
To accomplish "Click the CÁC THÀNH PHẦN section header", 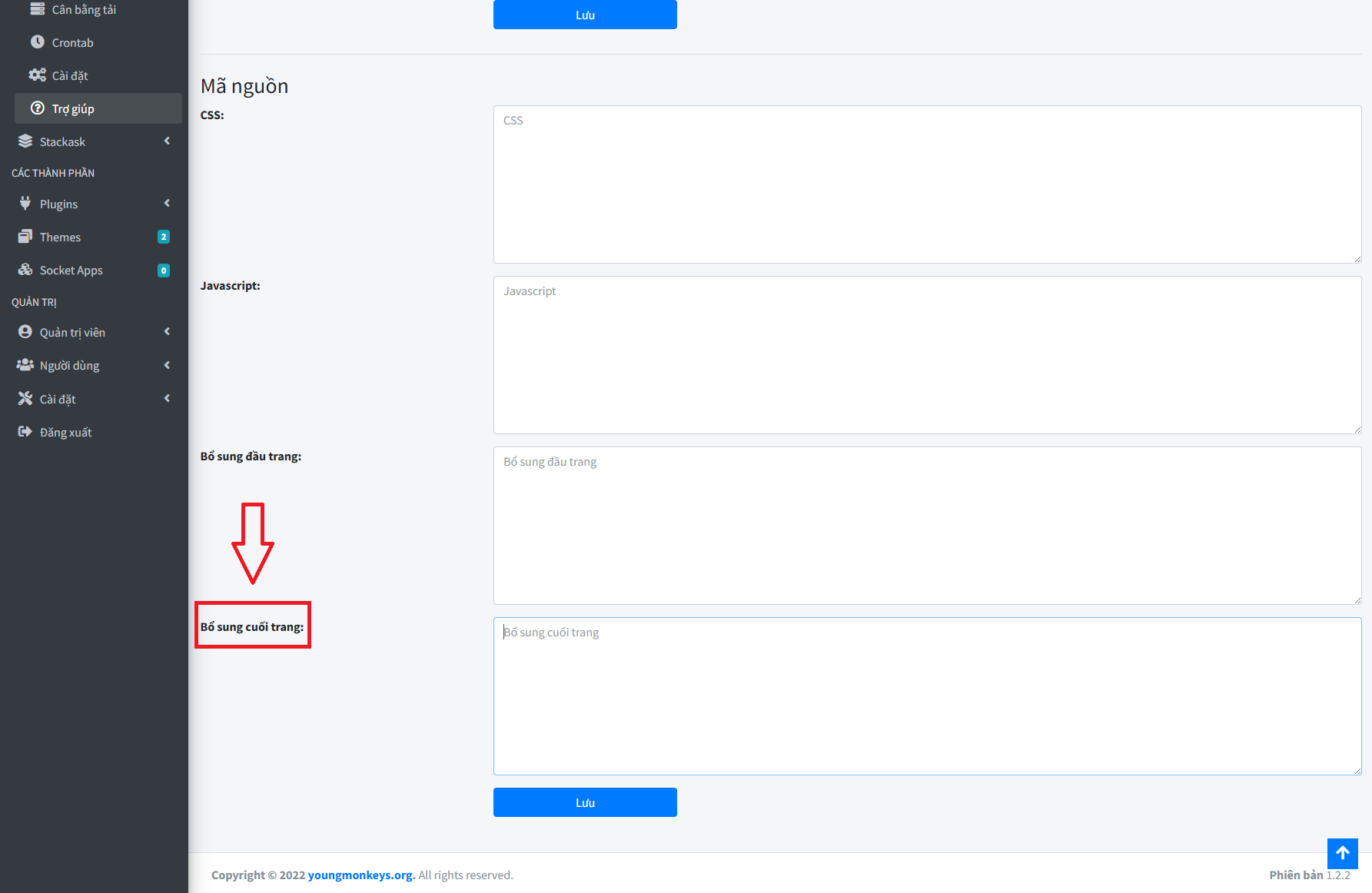I will coord(53,173).
